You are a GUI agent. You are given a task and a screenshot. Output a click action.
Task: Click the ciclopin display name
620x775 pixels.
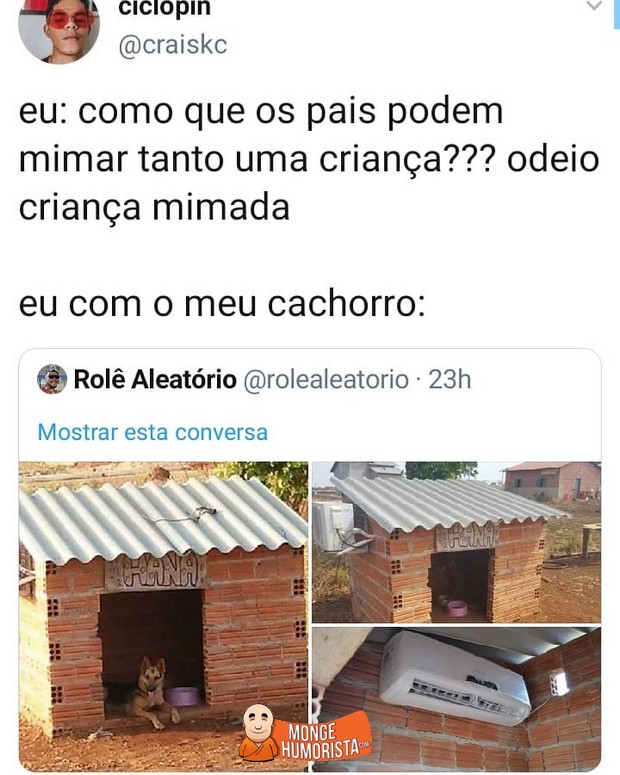coord(164,8)
